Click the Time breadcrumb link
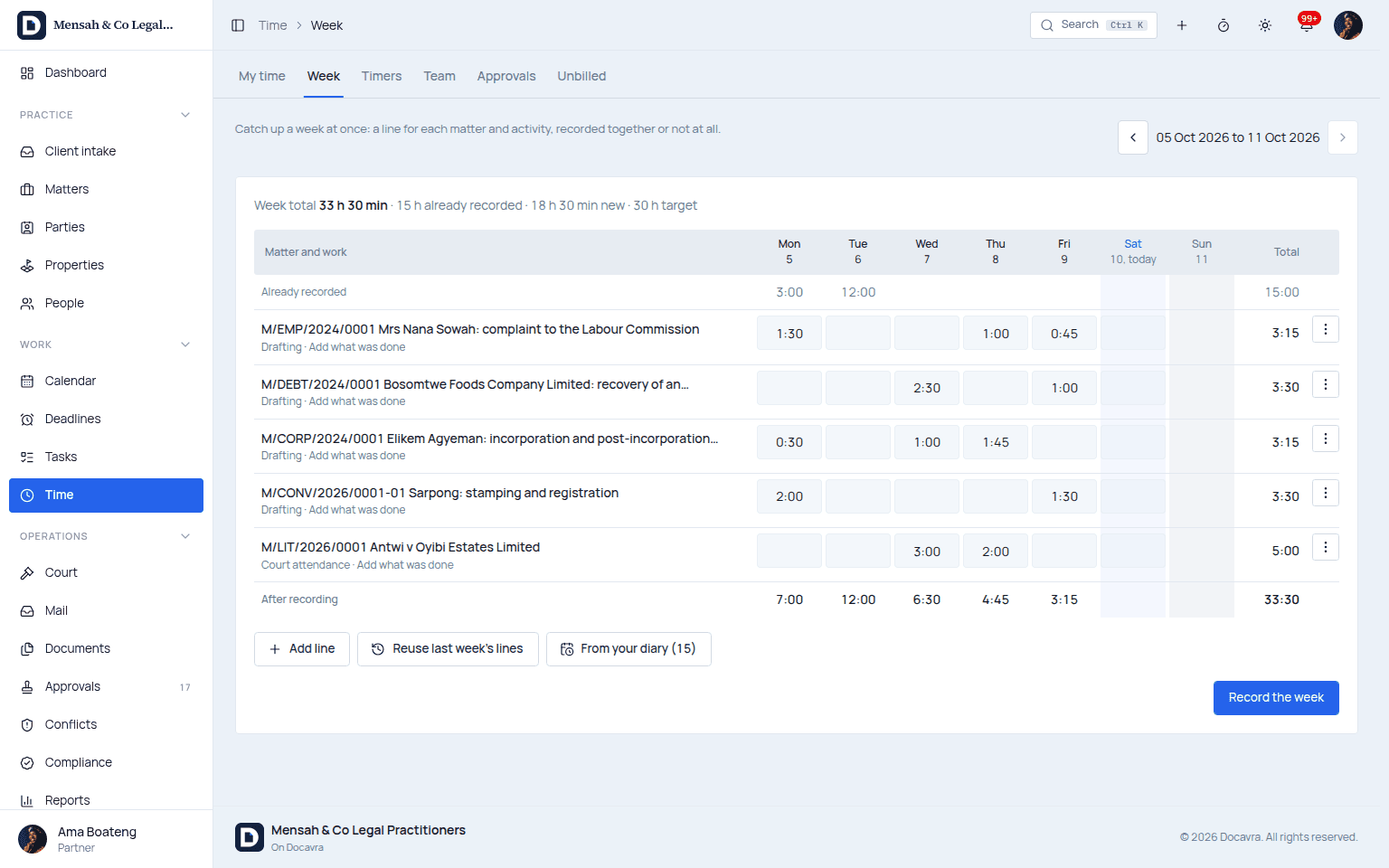The width and height of the screenshot is (1389, 868). tap(272, 25)
